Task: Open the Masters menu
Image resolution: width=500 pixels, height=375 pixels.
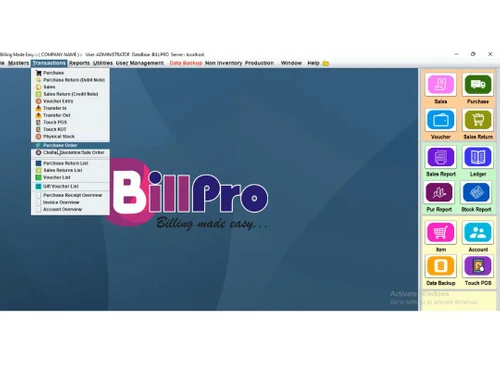Action: (x=18, y=63)
